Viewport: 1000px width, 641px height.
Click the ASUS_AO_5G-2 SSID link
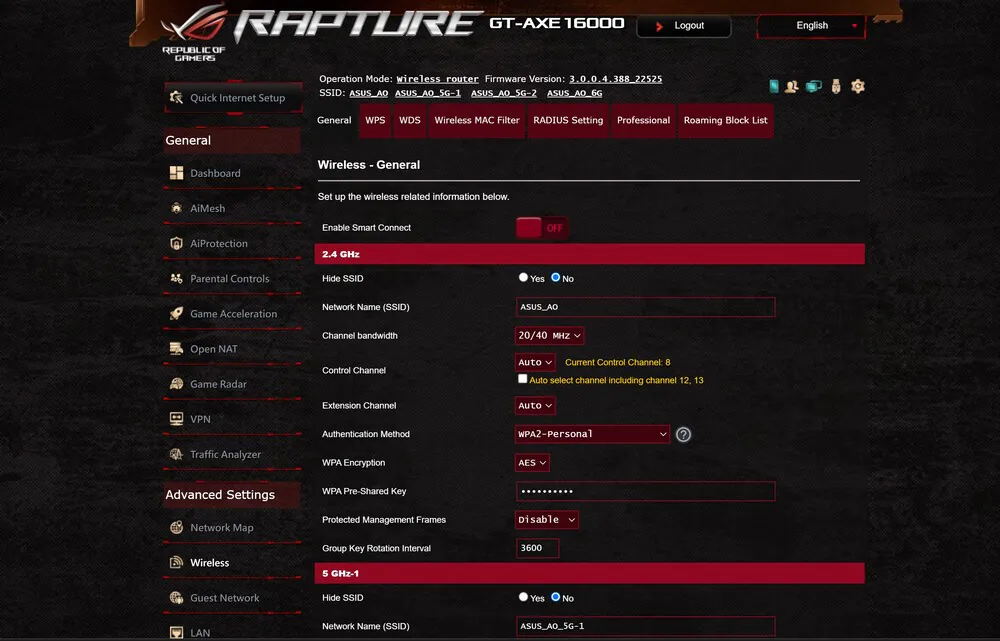tap(504, 93)
